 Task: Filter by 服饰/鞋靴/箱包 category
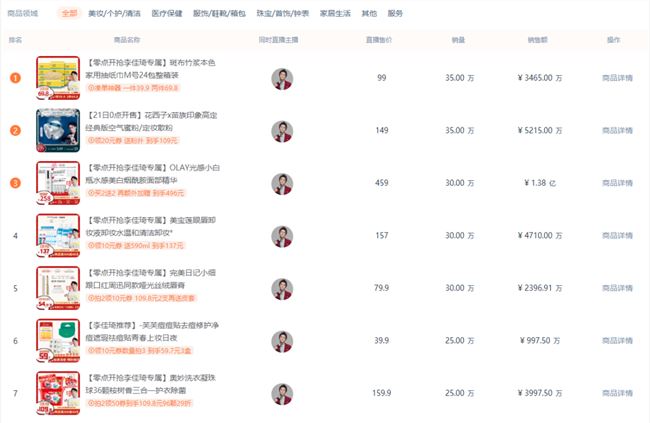219,13
